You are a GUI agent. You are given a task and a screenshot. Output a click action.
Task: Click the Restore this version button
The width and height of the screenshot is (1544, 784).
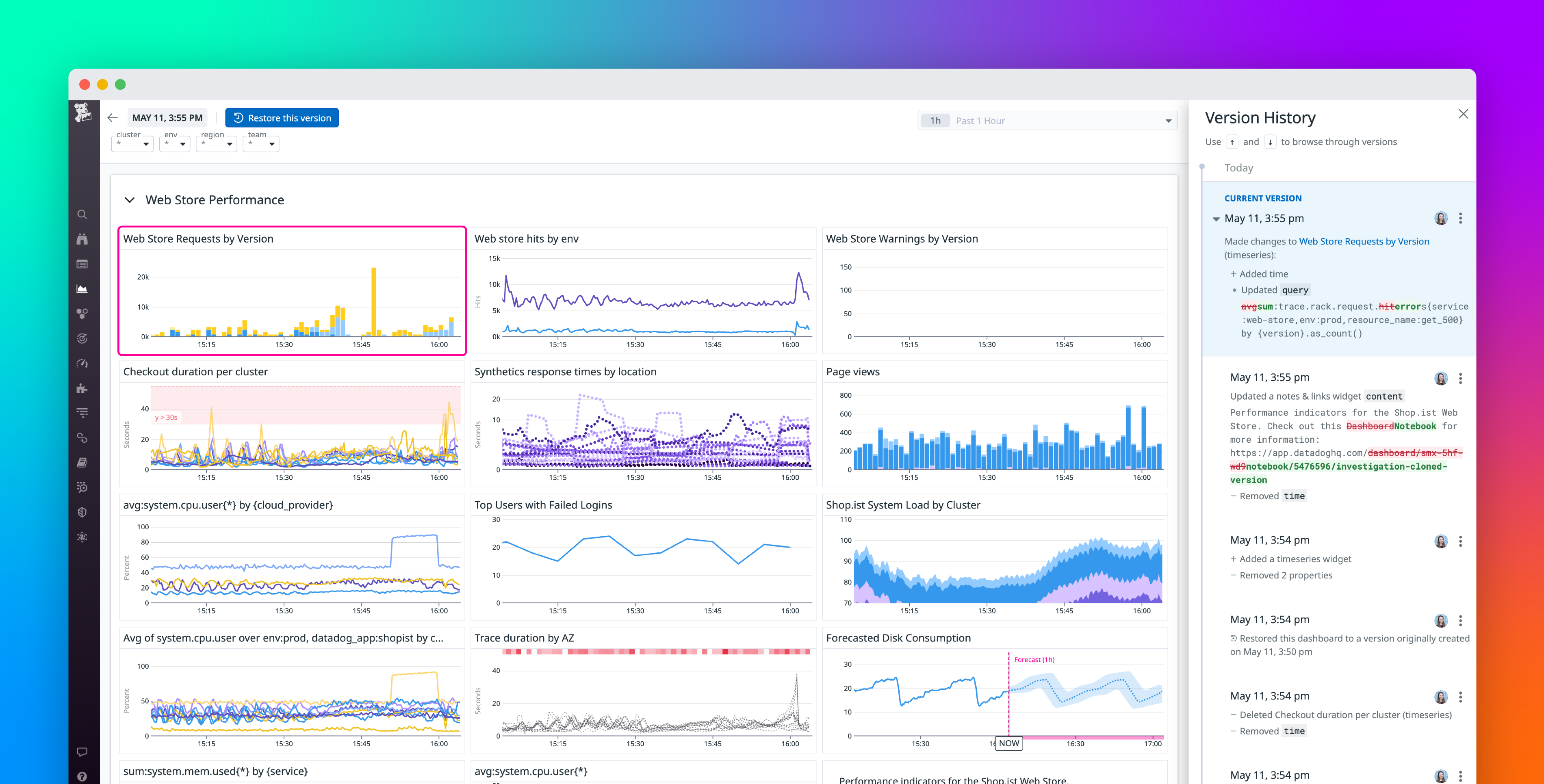click(x=282, y=117)
